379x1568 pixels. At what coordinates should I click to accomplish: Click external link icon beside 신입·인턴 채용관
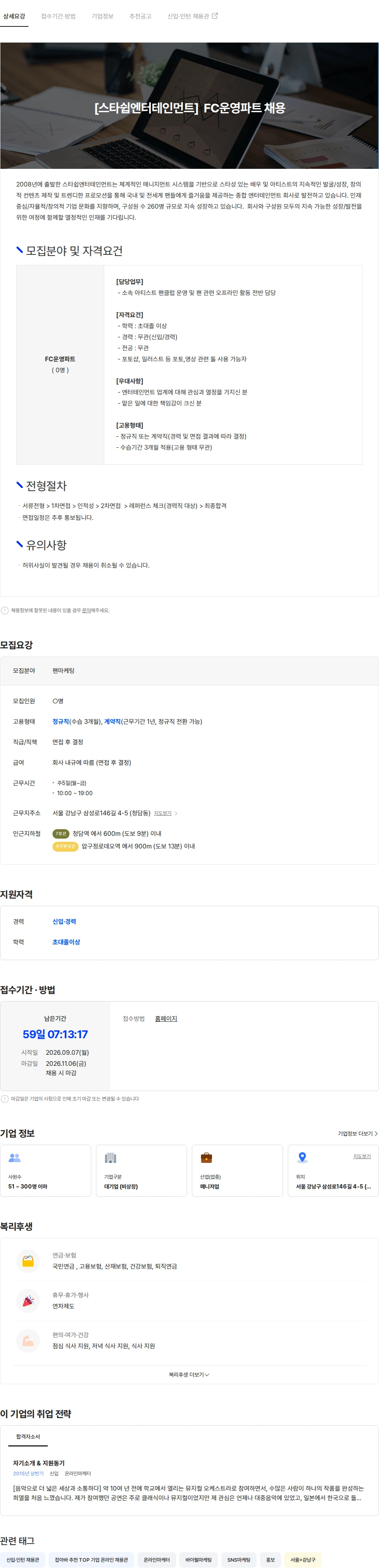tap(214, 16)
